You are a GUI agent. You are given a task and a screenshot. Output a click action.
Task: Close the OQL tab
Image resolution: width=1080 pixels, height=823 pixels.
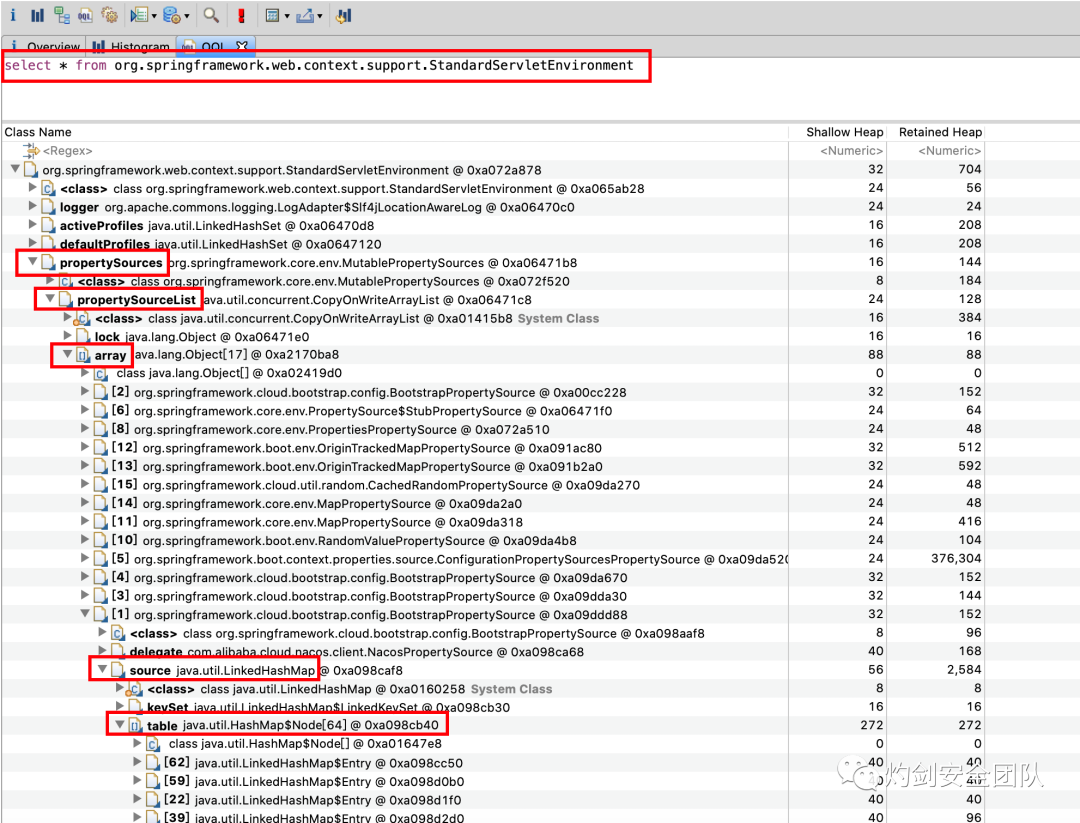(x=241, y=46)
